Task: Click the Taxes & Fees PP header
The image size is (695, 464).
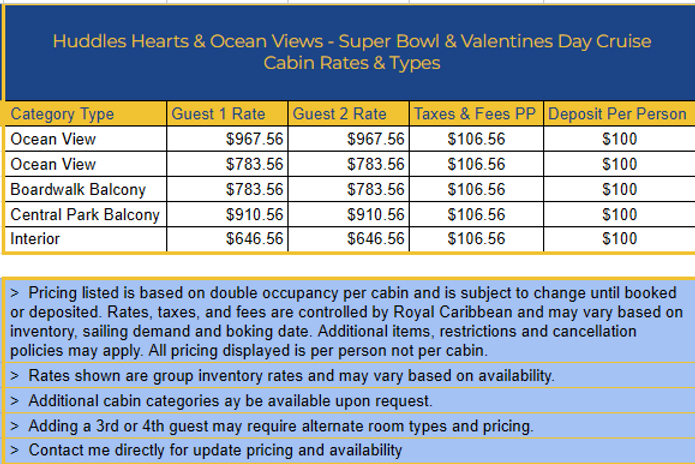Action: coord(476,114)
